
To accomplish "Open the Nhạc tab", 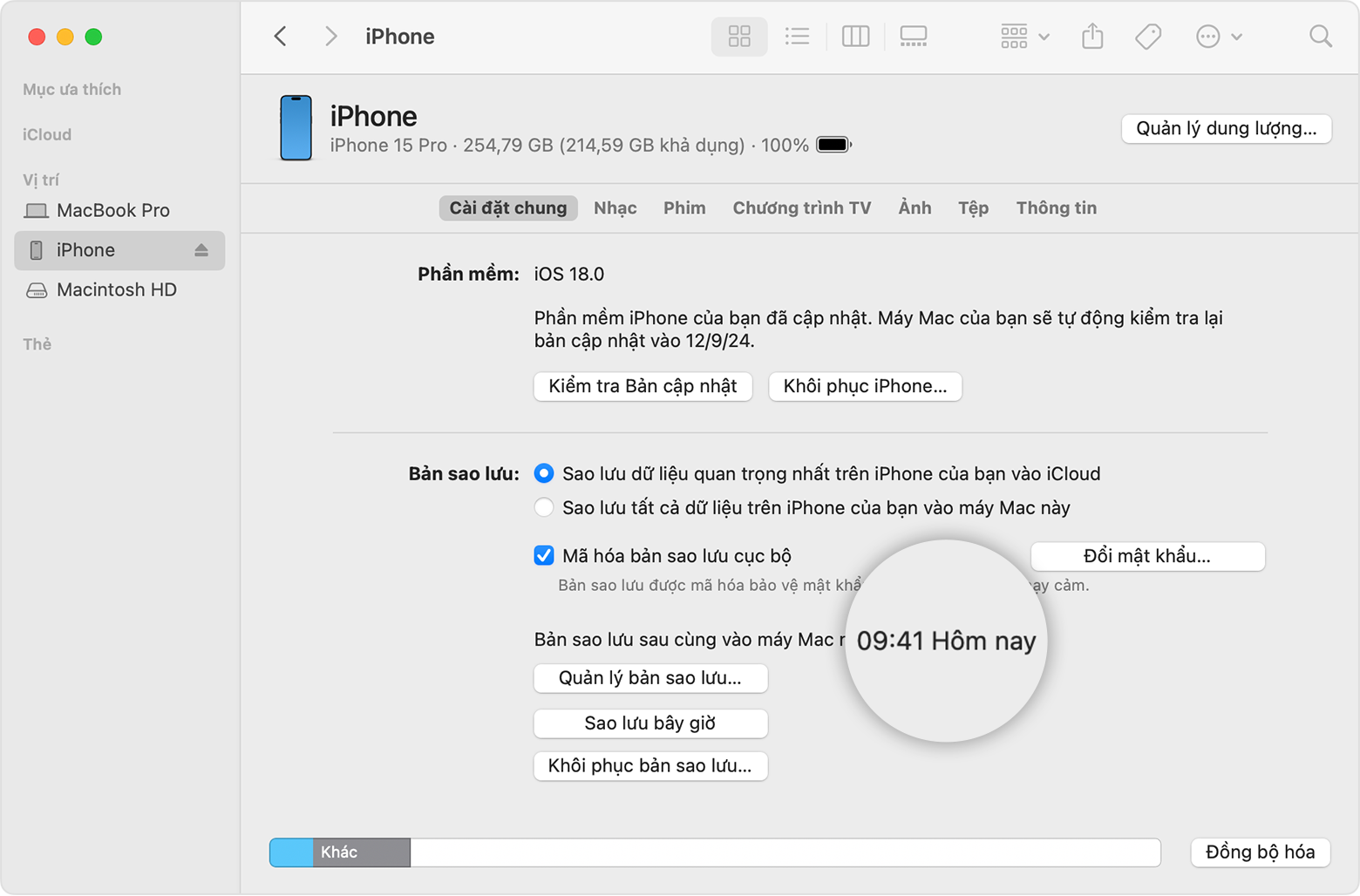I will [x=615, y=208].
